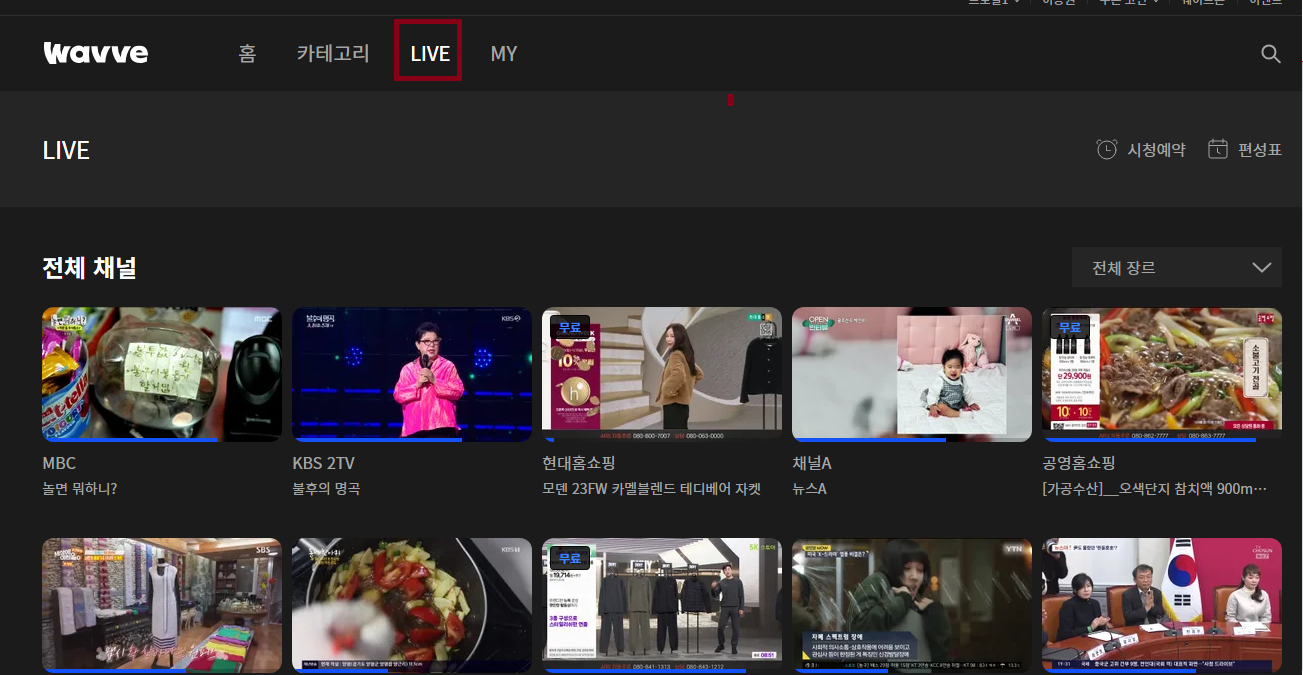Select title 모던 23FW 카멜블렌드 테디베어 자켓

coord(652,489)
